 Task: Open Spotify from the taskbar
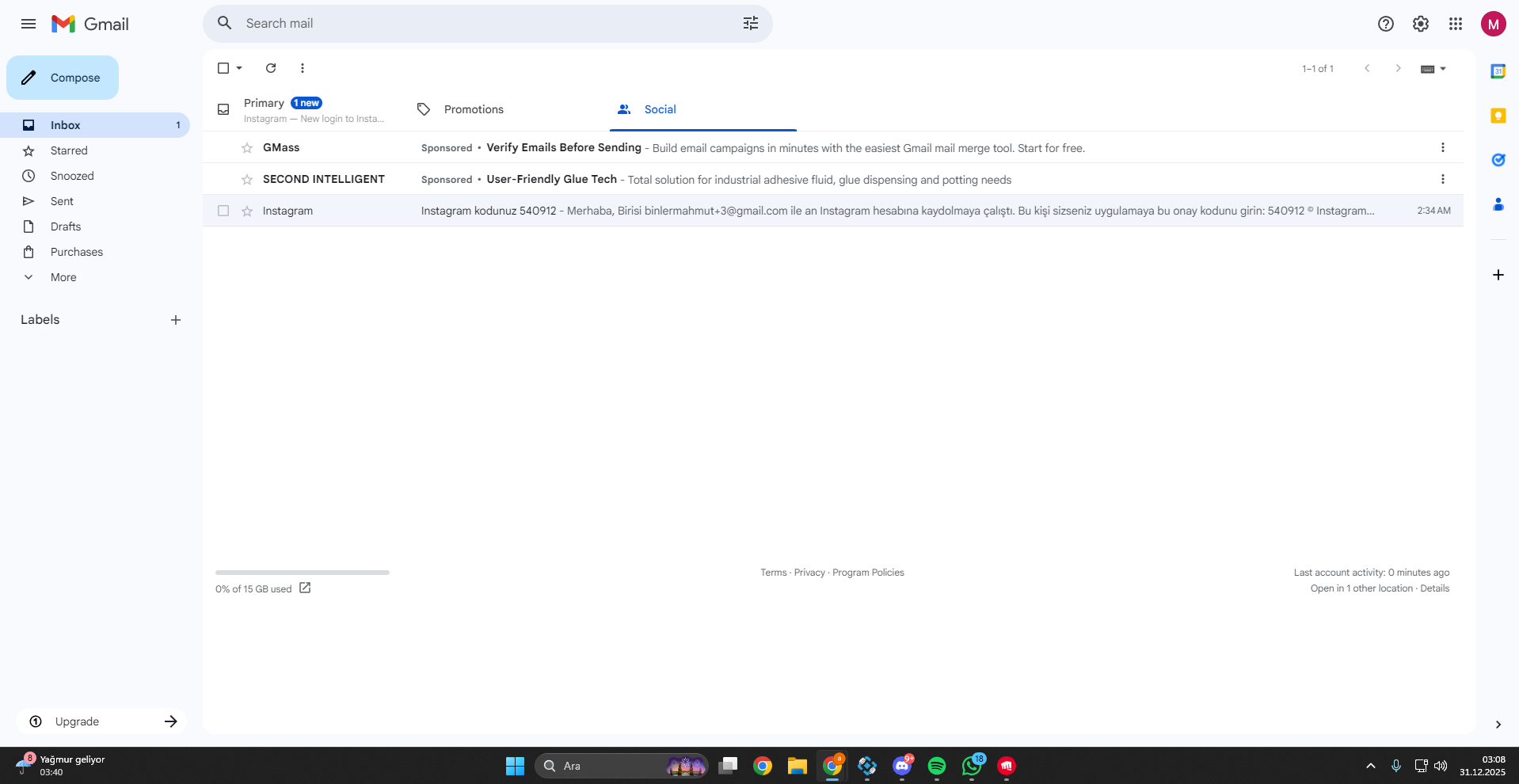tap(937, 766)
